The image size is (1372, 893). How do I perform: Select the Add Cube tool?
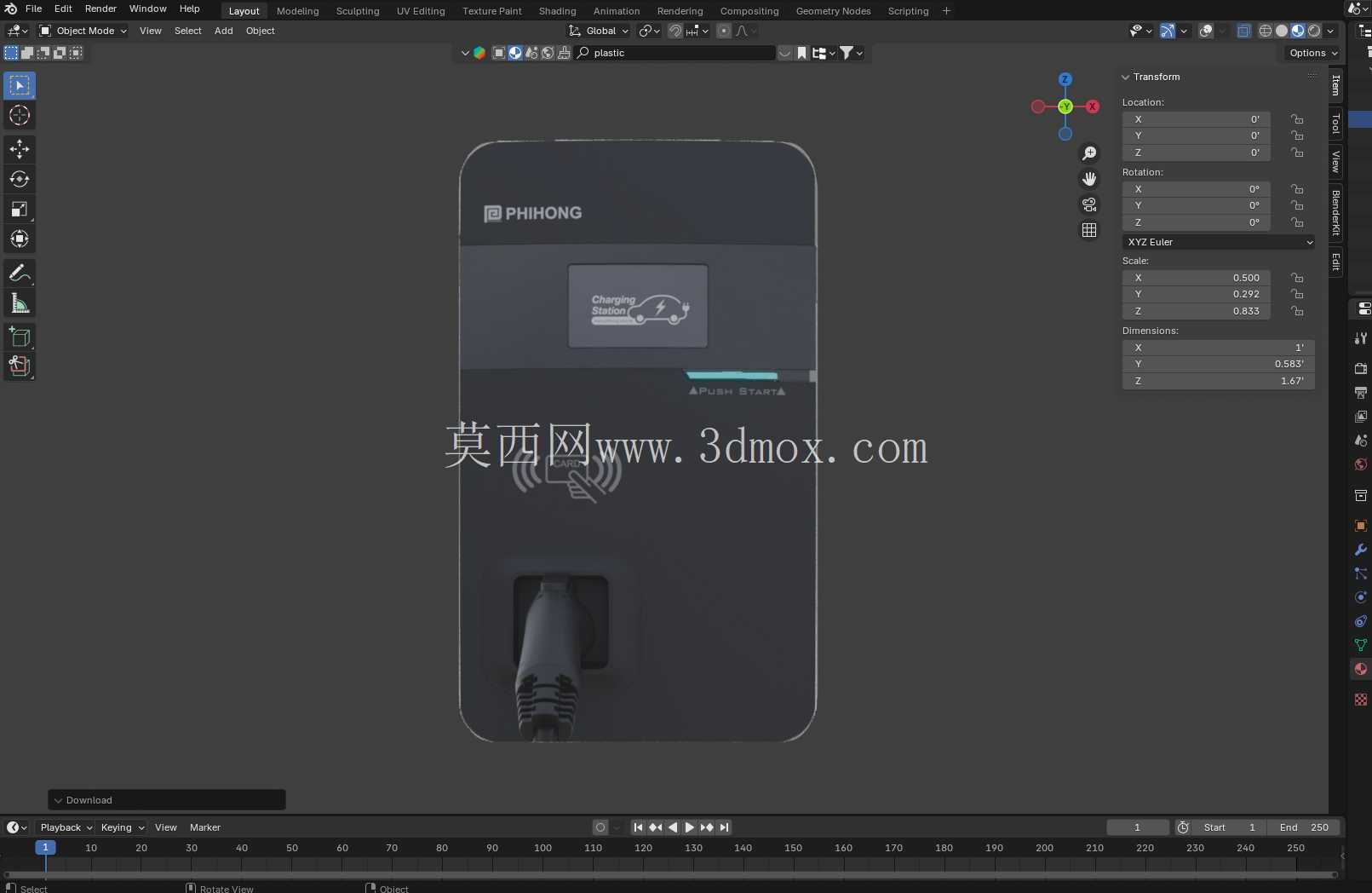[20, 337]
